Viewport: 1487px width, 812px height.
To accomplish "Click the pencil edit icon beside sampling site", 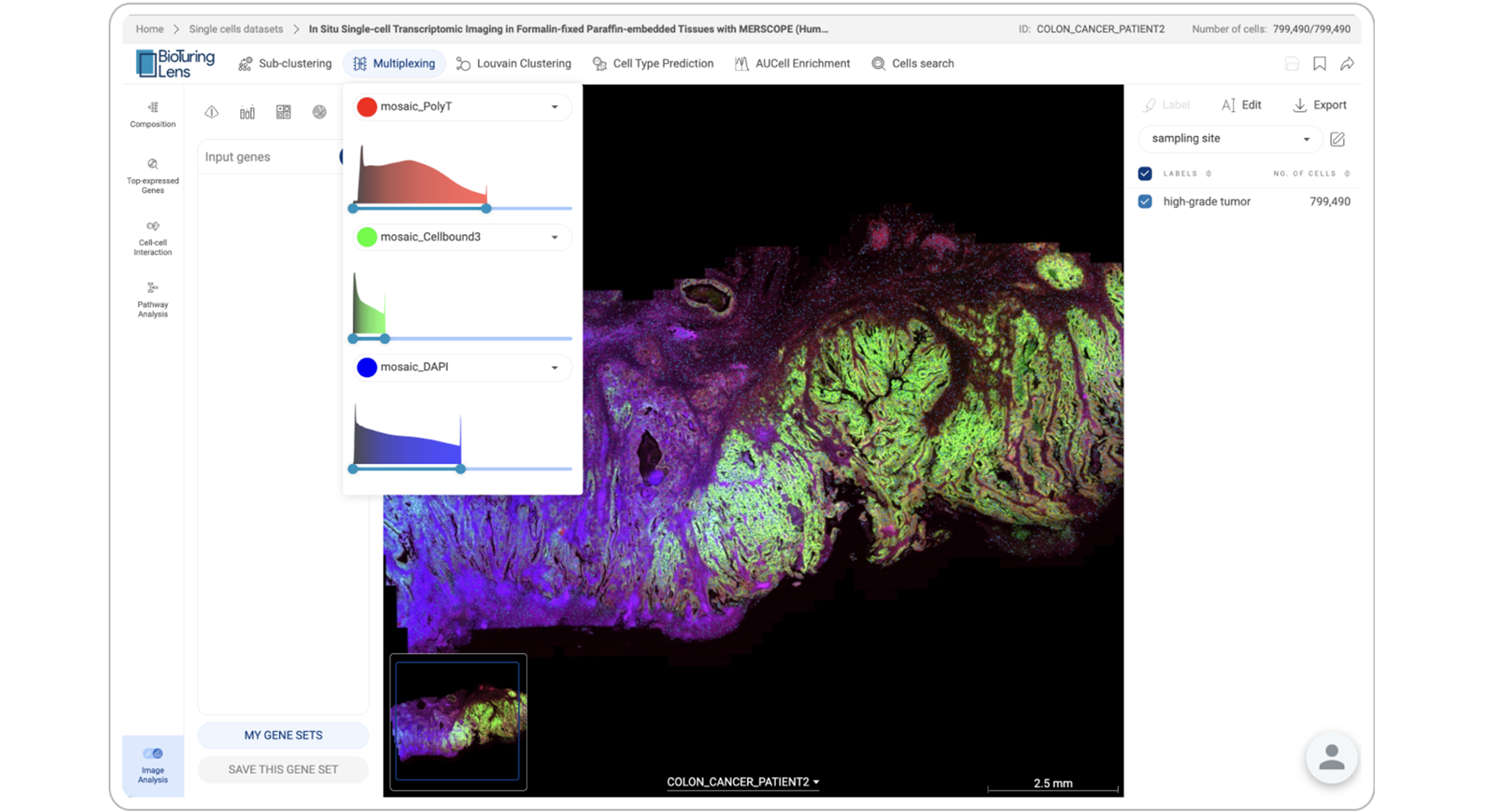I will pyautogui.click(x=1337, y=139).
